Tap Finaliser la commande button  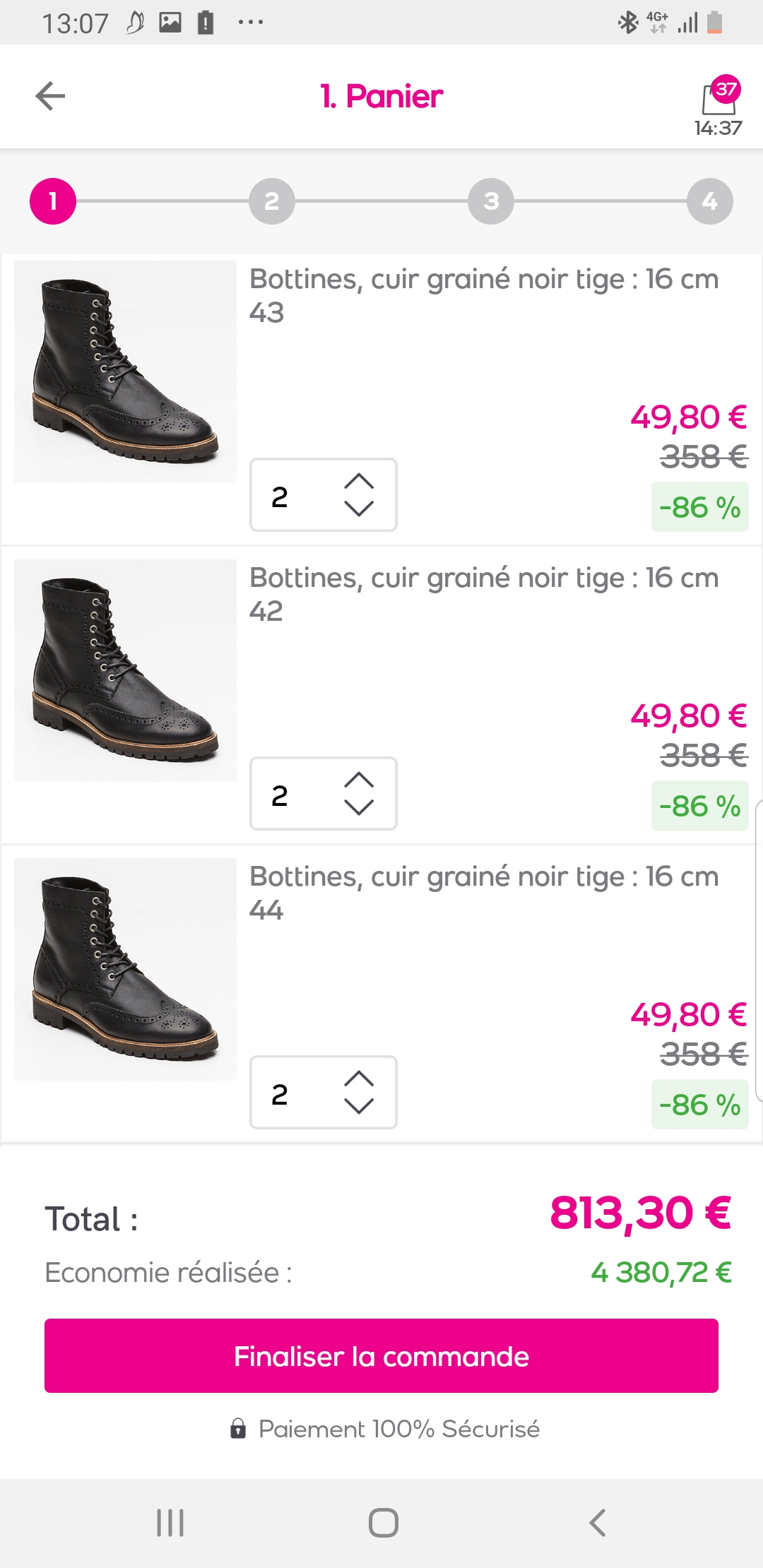pos(381,1356)
